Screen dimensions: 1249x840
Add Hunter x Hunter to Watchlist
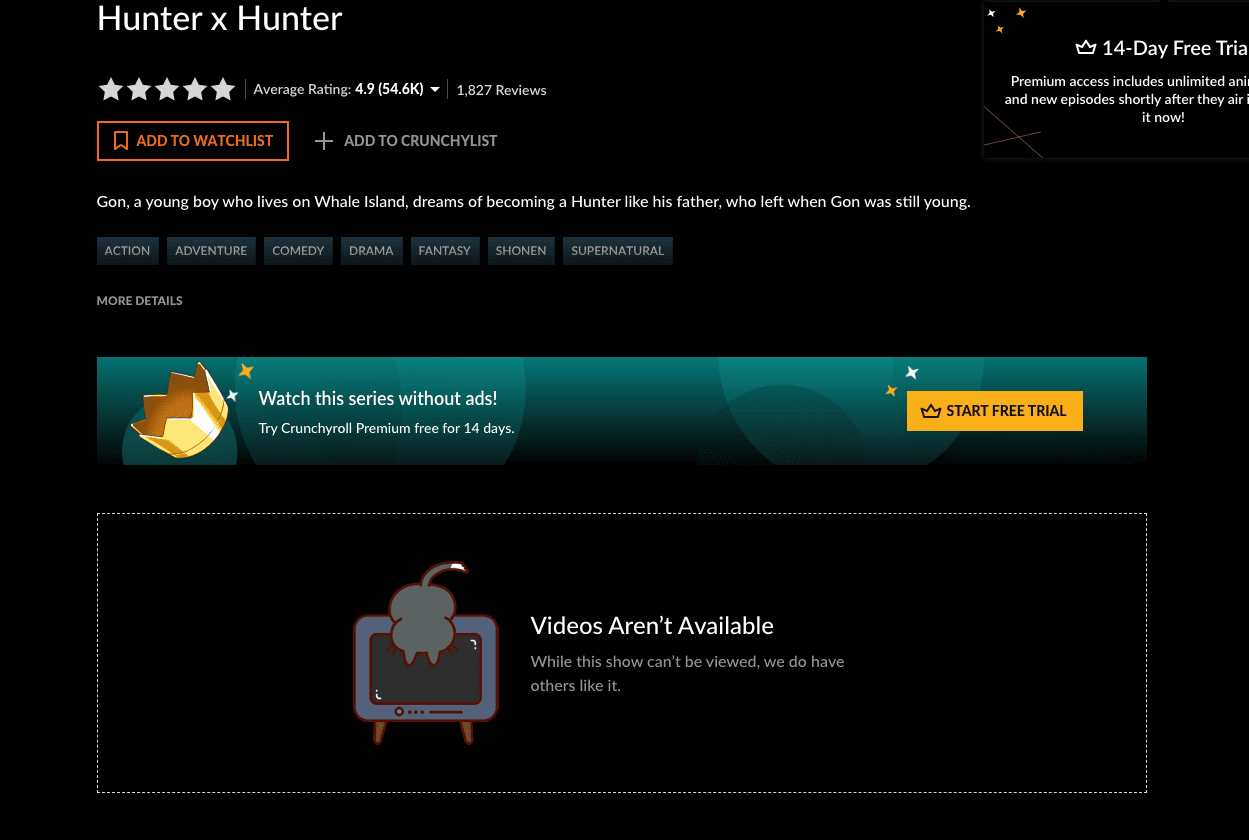coord(193,141)
